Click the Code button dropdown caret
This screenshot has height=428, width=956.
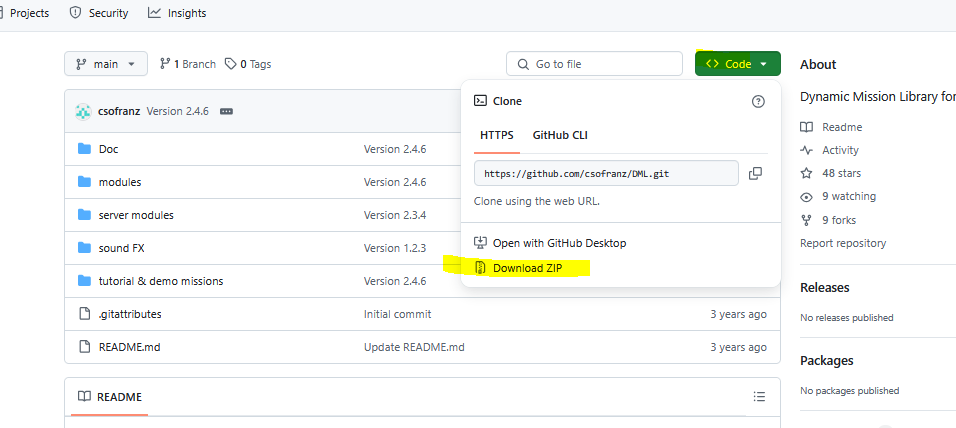click(763, 64)
